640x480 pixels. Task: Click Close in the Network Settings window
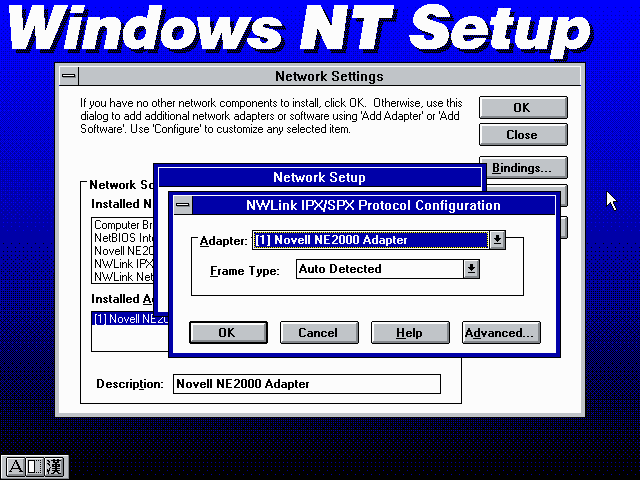(523, 134)
